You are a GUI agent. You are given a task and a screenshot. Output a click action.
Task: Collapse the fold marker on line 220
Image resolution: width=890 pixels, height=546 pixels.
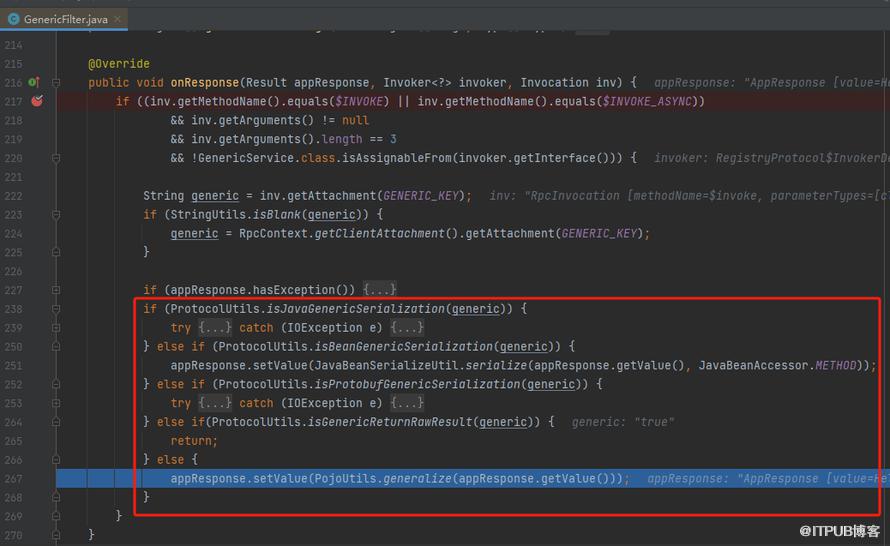(56, 158)
